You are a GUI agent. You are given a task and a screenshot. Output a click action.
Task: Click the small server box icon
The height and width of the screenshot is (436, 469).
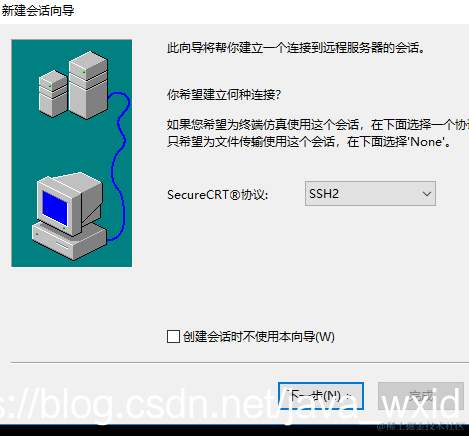(x=53, y=94)
